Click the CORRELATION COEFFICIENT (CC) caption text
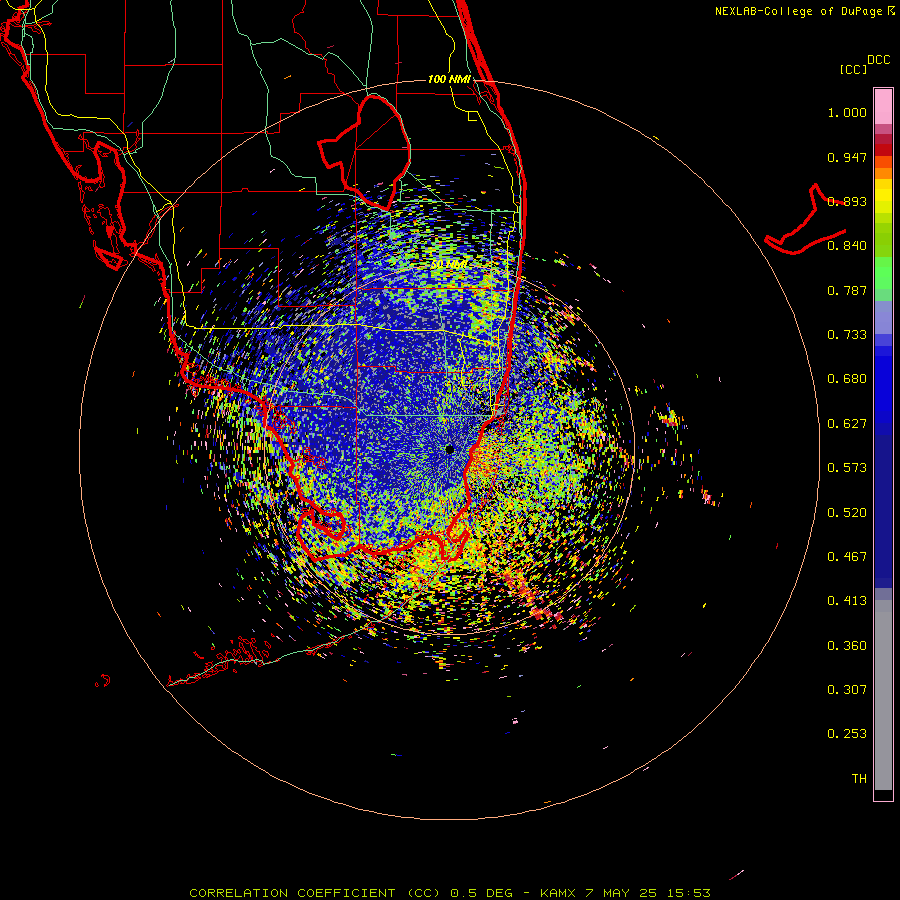Screen dimensions: 900x900 tap(315, 893)
